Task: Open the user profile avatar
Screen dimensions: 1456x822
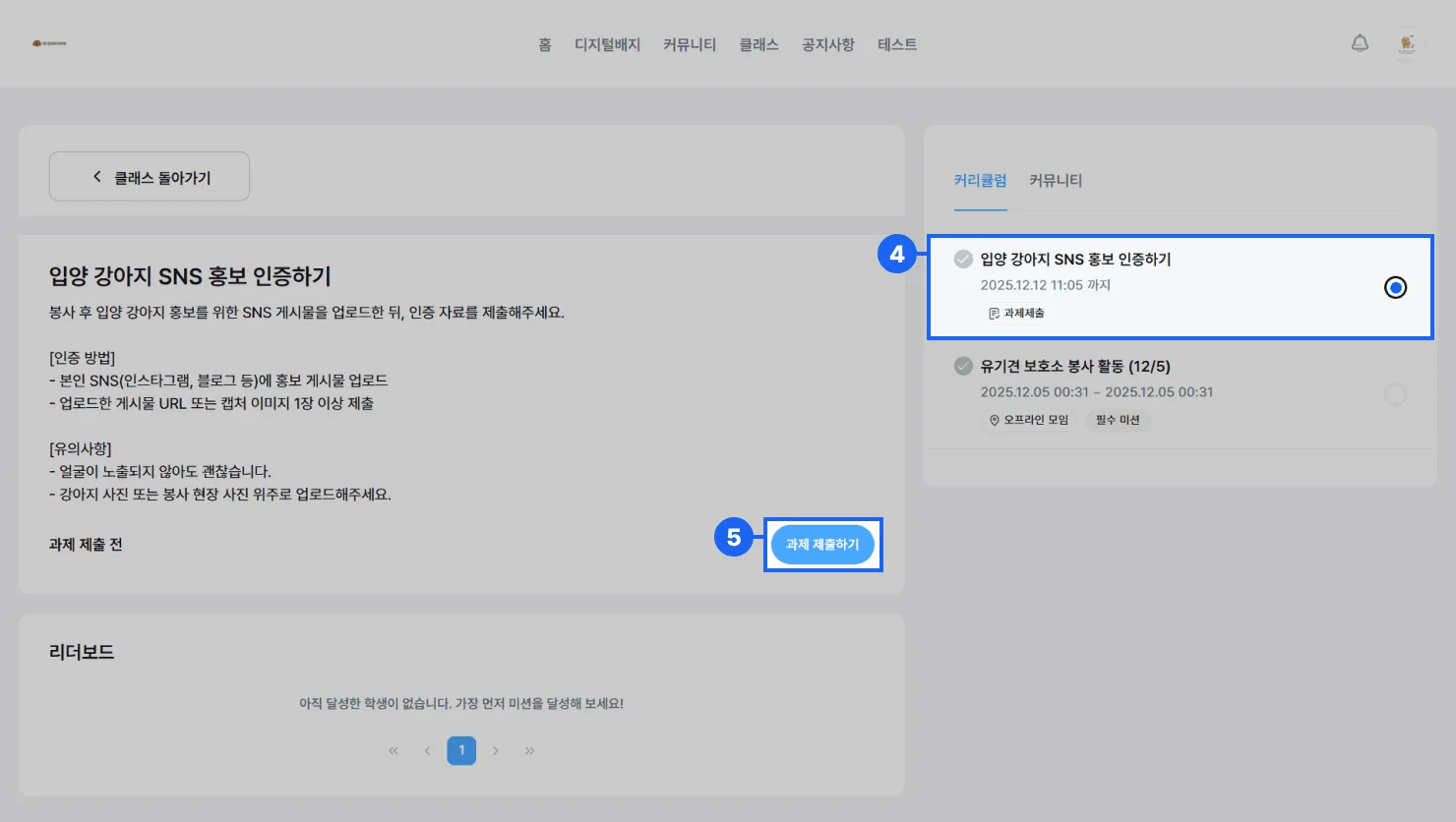Action: pos(1407,43)
